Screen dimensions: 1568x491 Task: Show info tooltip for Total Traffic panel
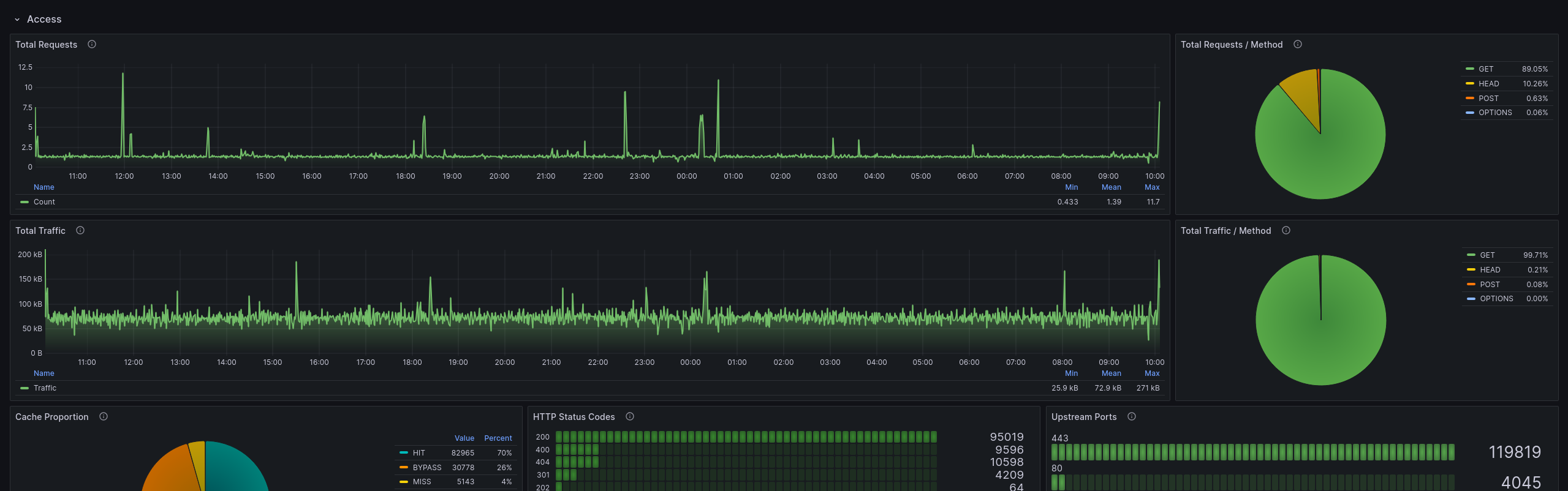(x=80, y=230)
